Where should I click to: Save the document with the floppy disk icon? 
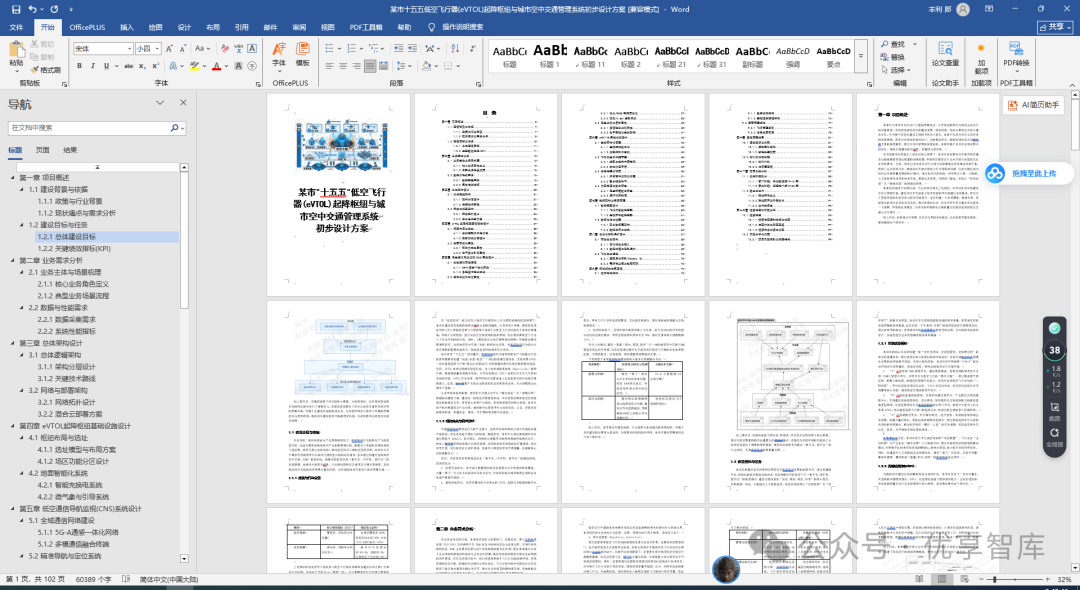tap(15, 10)
